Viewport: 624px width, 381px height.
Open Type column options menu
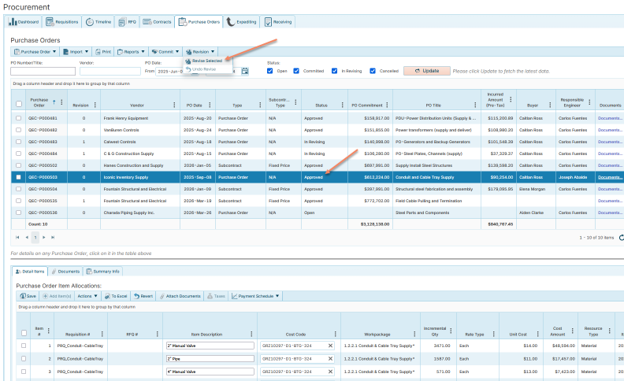[260, 105]
